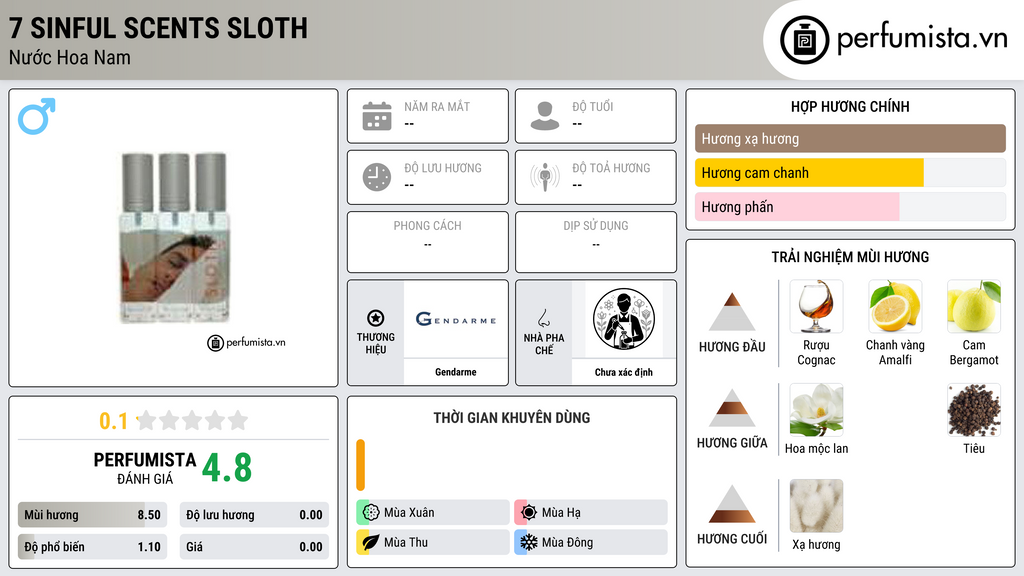Click the Mùa Xuân season label
The image size is (1024, 576).
pyautogui.click(x=409, y=513)
